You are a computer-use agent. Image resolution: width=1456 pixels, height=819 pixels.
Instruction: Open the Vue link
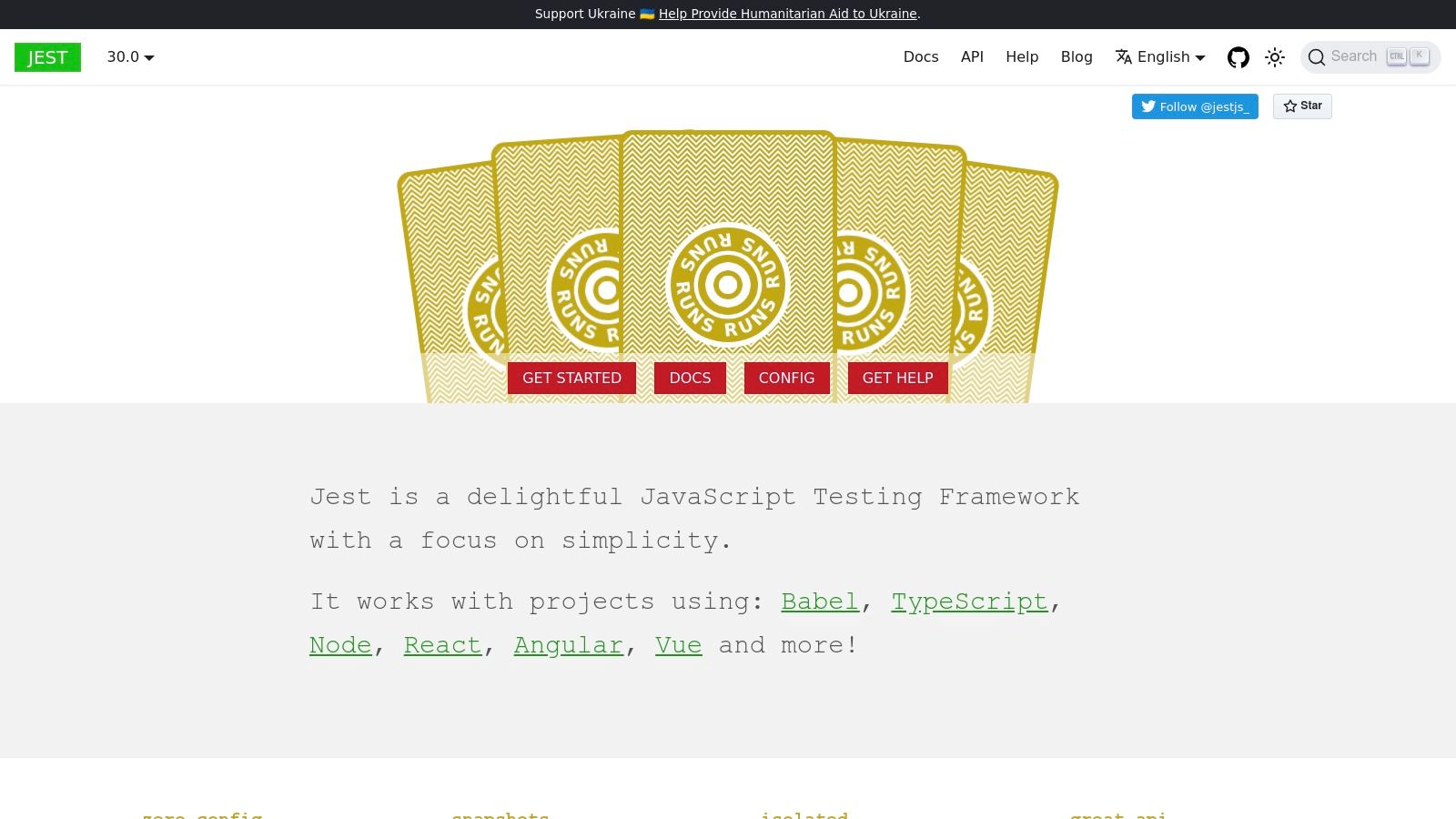pyautogui.click(x=678, y=645)
